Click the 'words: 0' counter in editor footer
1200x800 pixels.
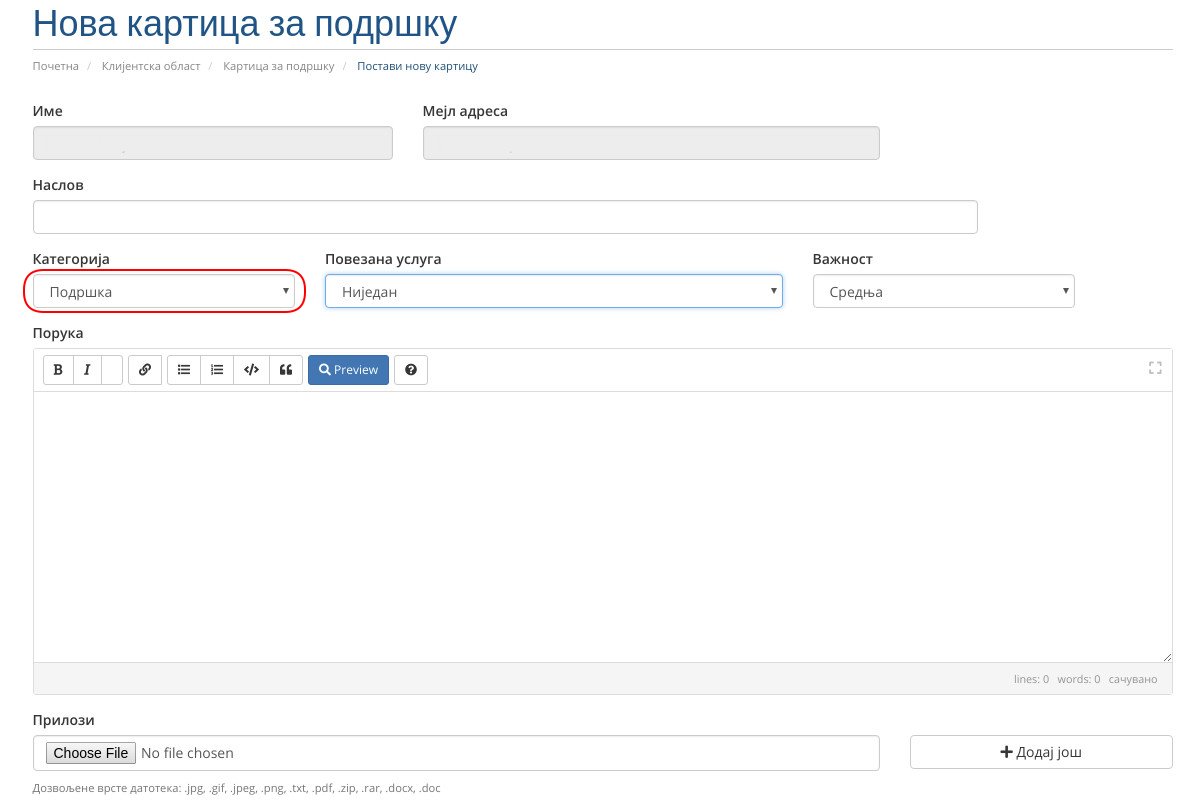[x=1079, y=679]
